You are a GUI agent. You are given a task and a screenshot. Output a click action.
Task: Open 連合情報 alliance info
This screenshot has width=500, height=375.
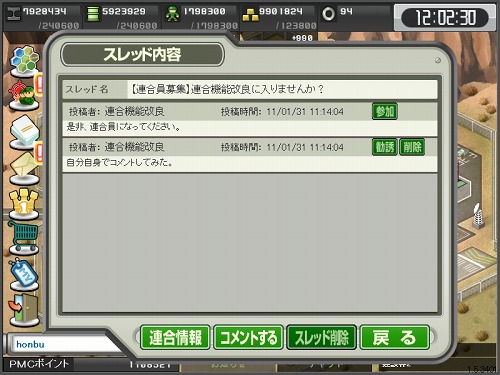click(175, 337)
